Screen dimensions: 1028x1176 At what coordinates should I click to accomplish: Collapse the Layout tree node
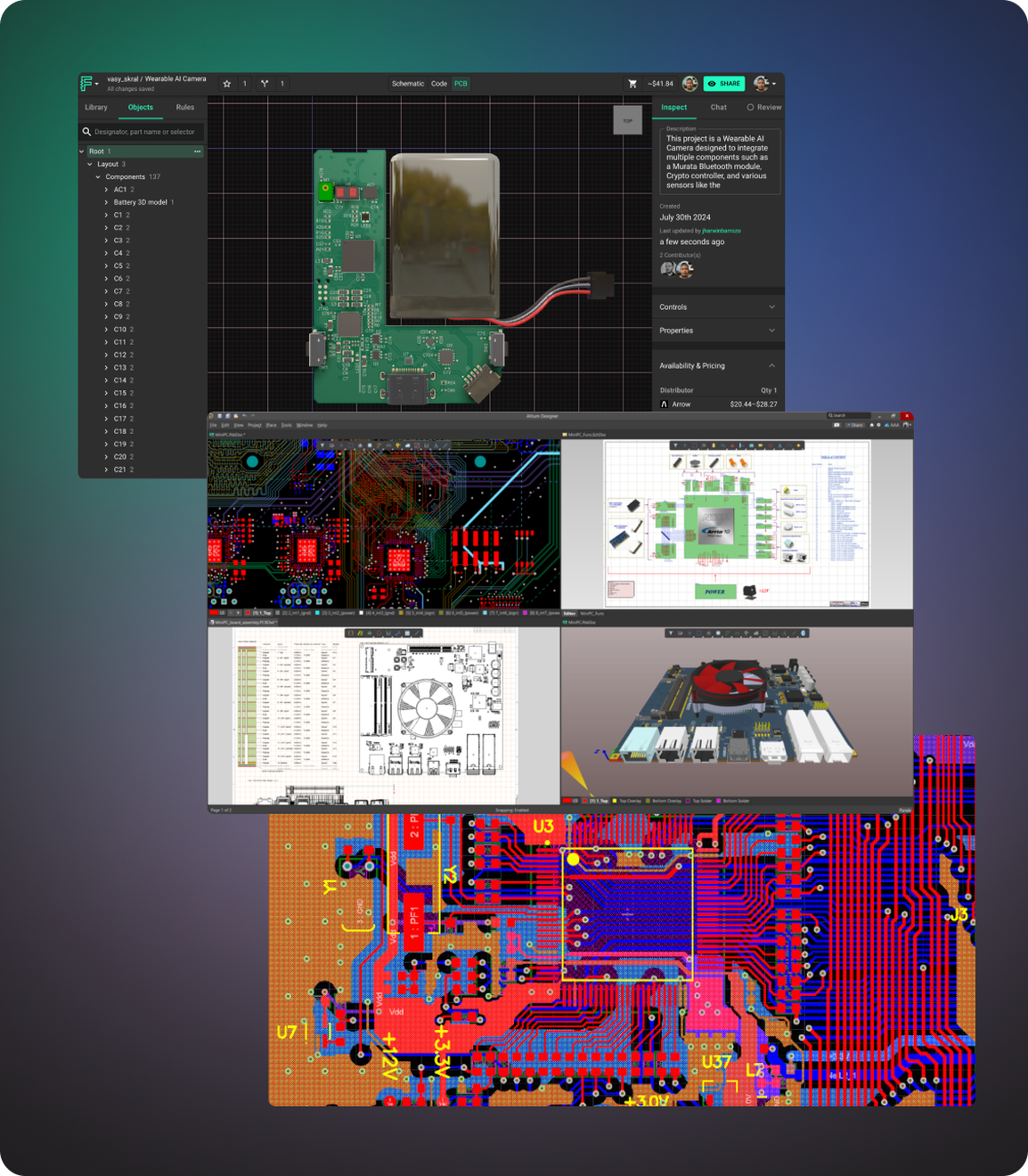90,164
